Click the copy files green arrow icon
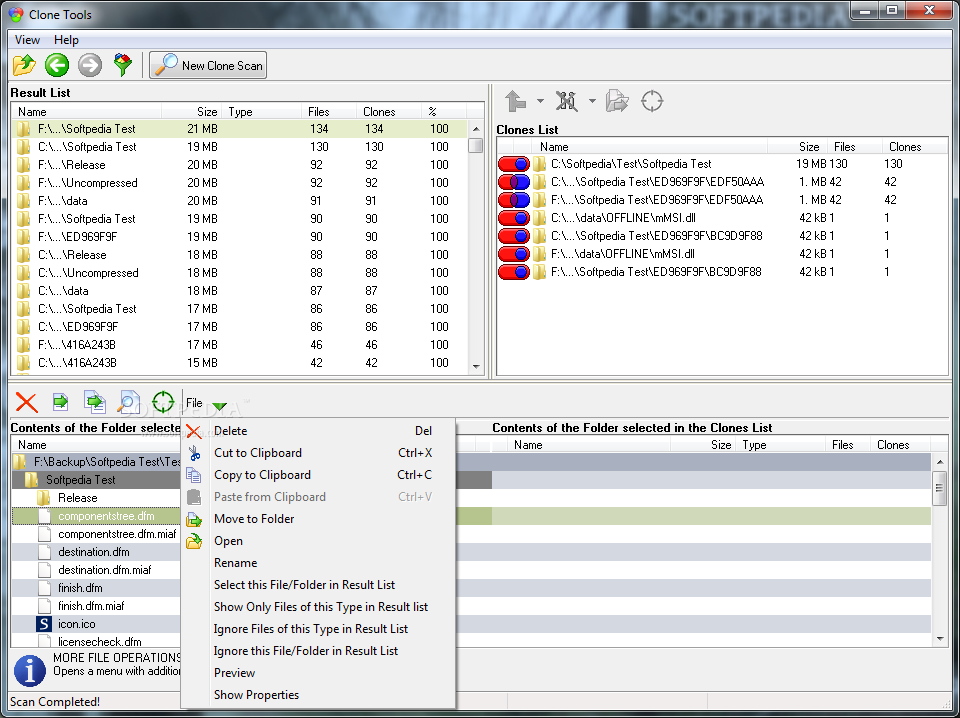 click(x=94, y=402)
